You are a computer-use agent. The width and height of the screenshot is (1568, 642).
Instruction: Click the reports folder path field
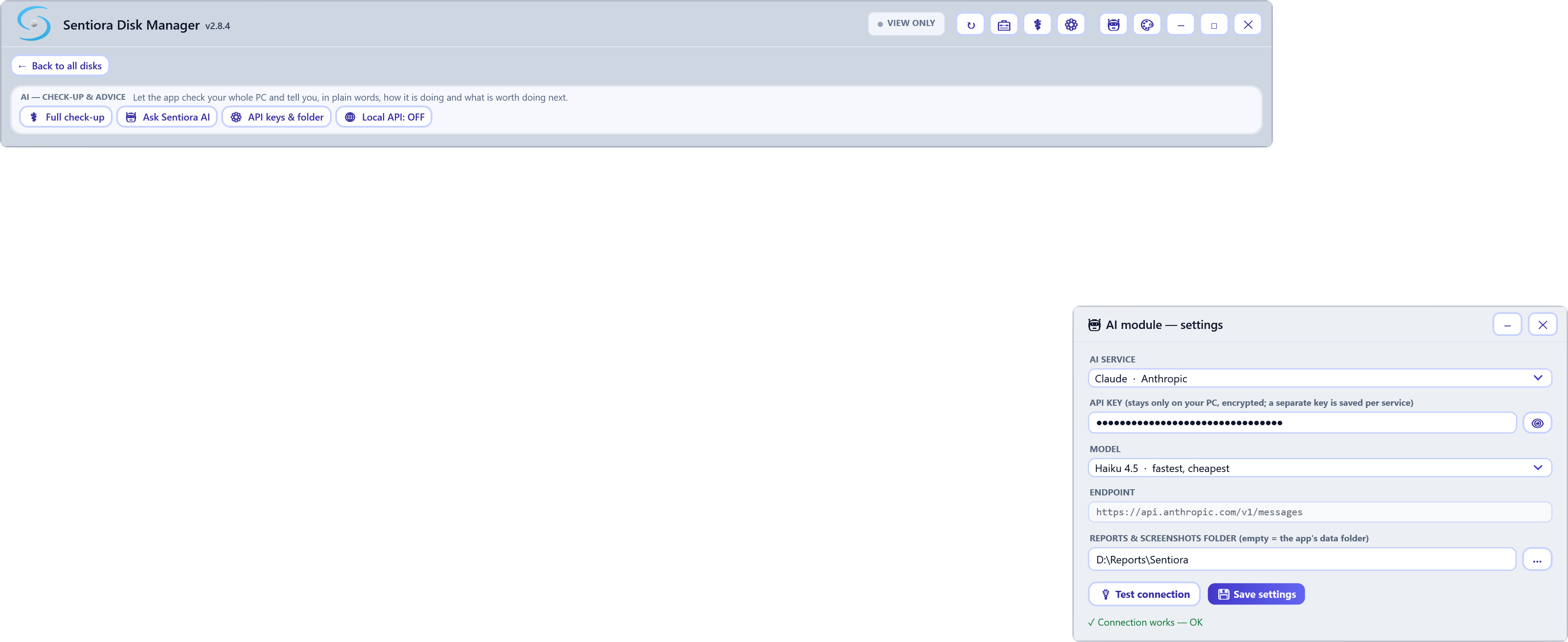tap(1302, 559)
